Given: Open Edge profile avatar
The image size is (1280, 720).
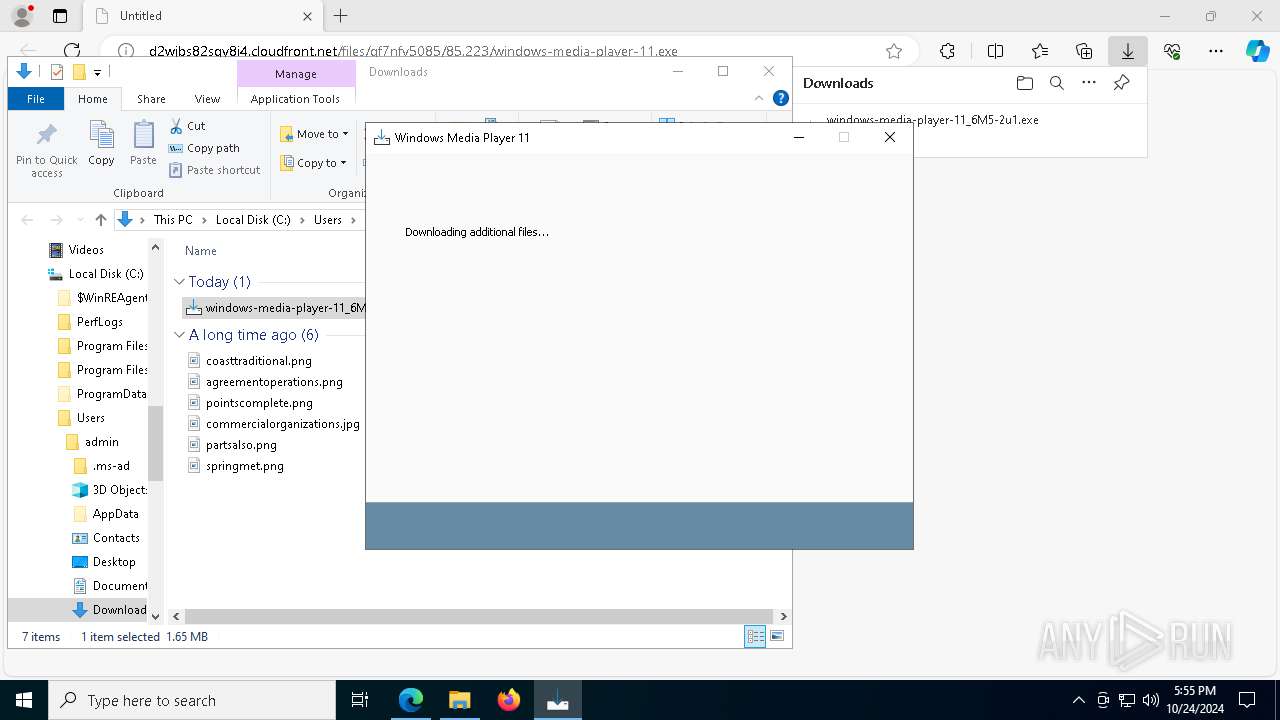Looking at the screenshot, I should pos(21,16).
